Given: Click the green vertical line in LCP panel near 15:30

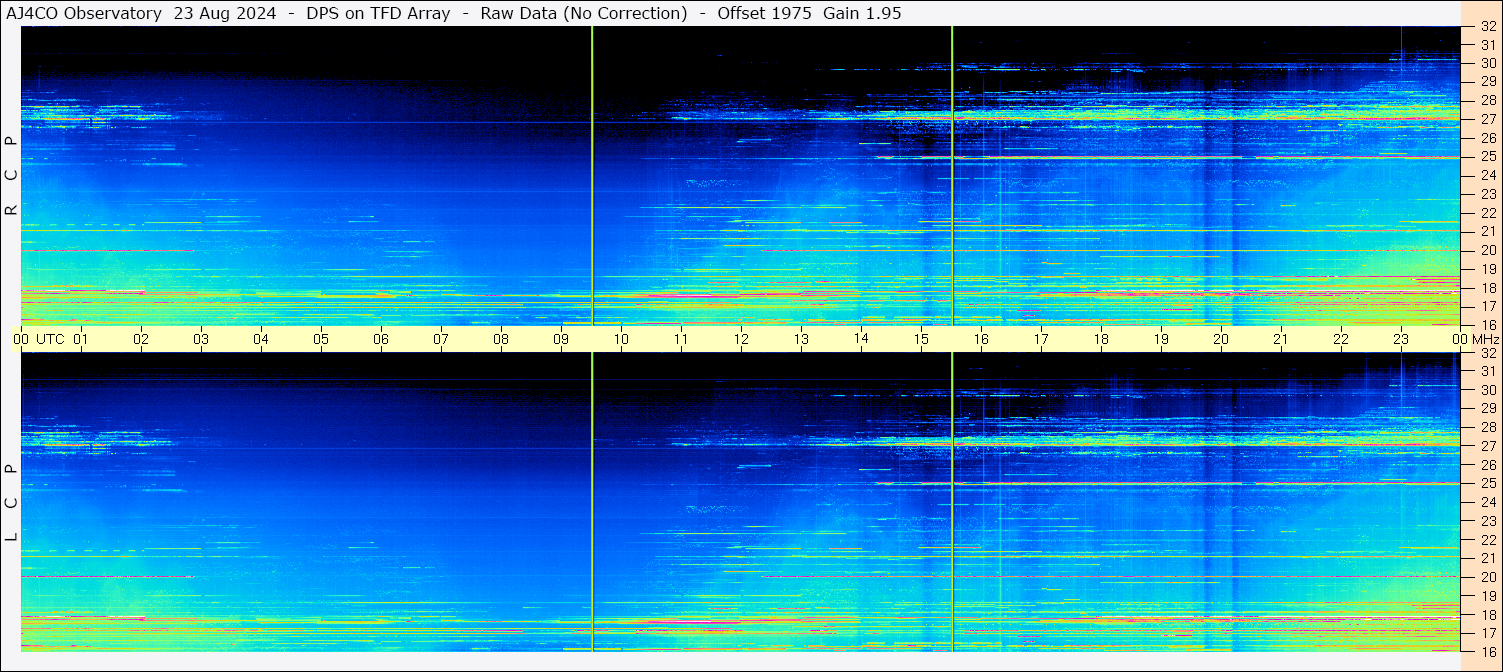Looking at the screenshot, I should (x=952, y=500).
